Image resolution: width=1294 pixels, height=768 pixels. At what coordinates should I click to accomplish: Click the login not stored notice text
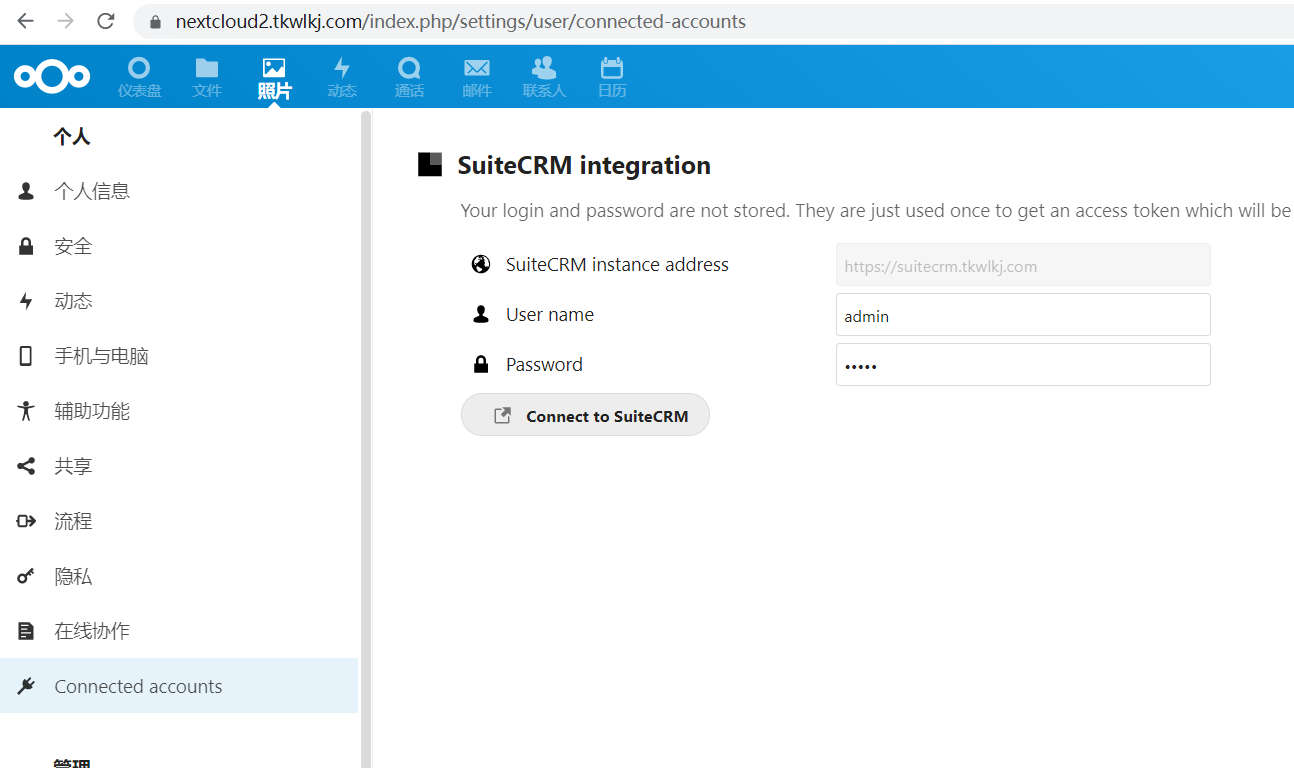[876, 211]
